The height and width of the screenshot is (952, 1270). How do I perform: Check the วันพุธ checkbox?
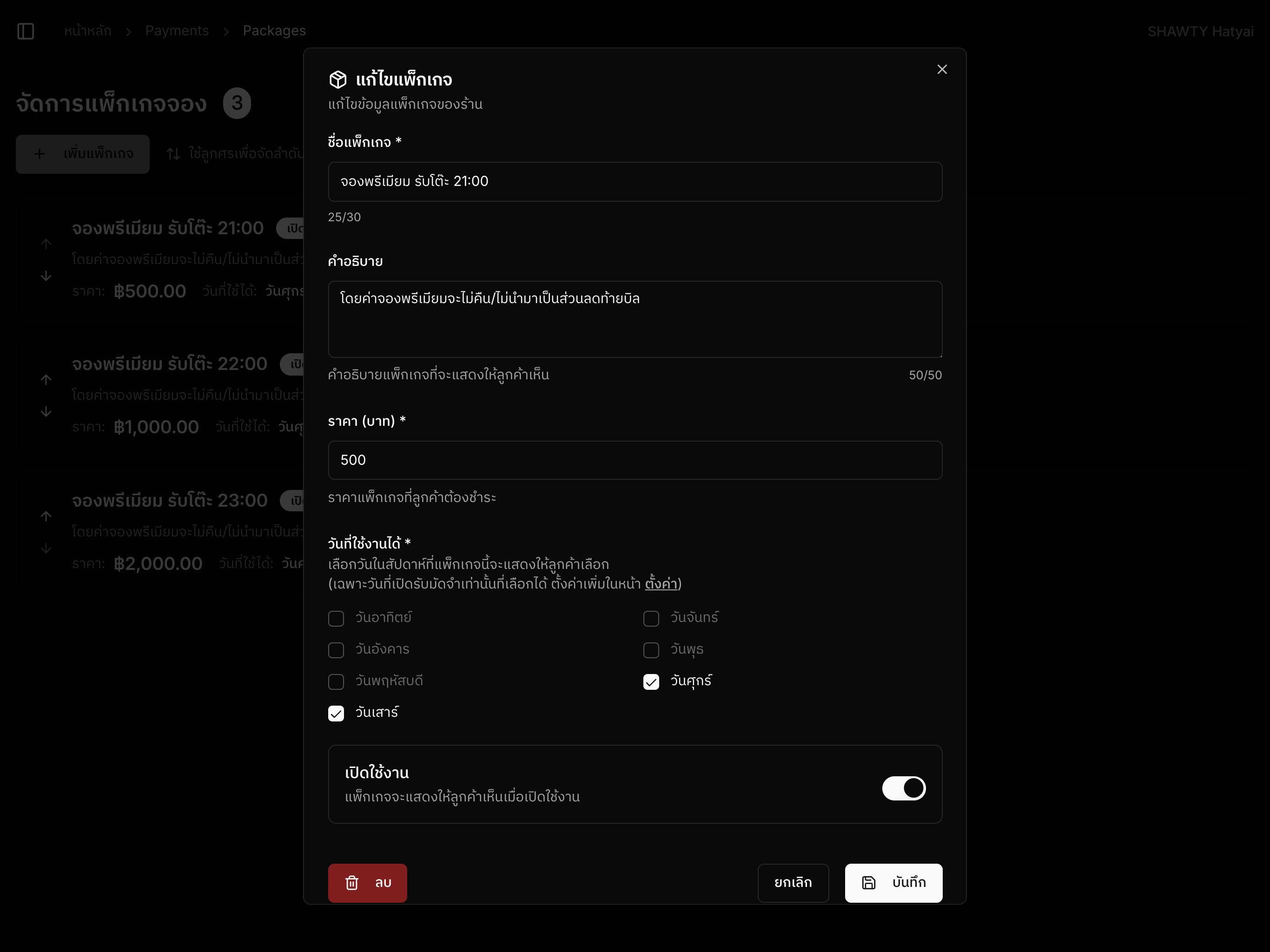tap(651, 650)
